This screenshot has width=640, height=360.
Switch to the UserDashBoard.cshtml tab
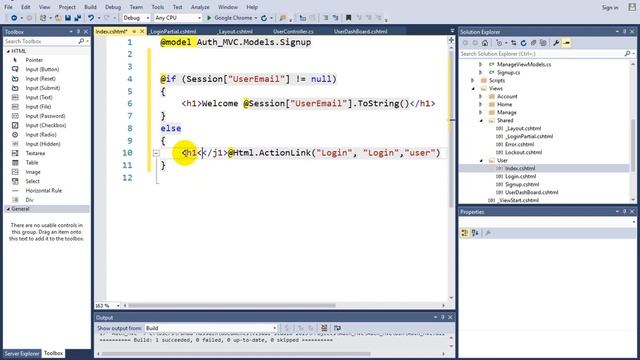(x=360, y=31)
